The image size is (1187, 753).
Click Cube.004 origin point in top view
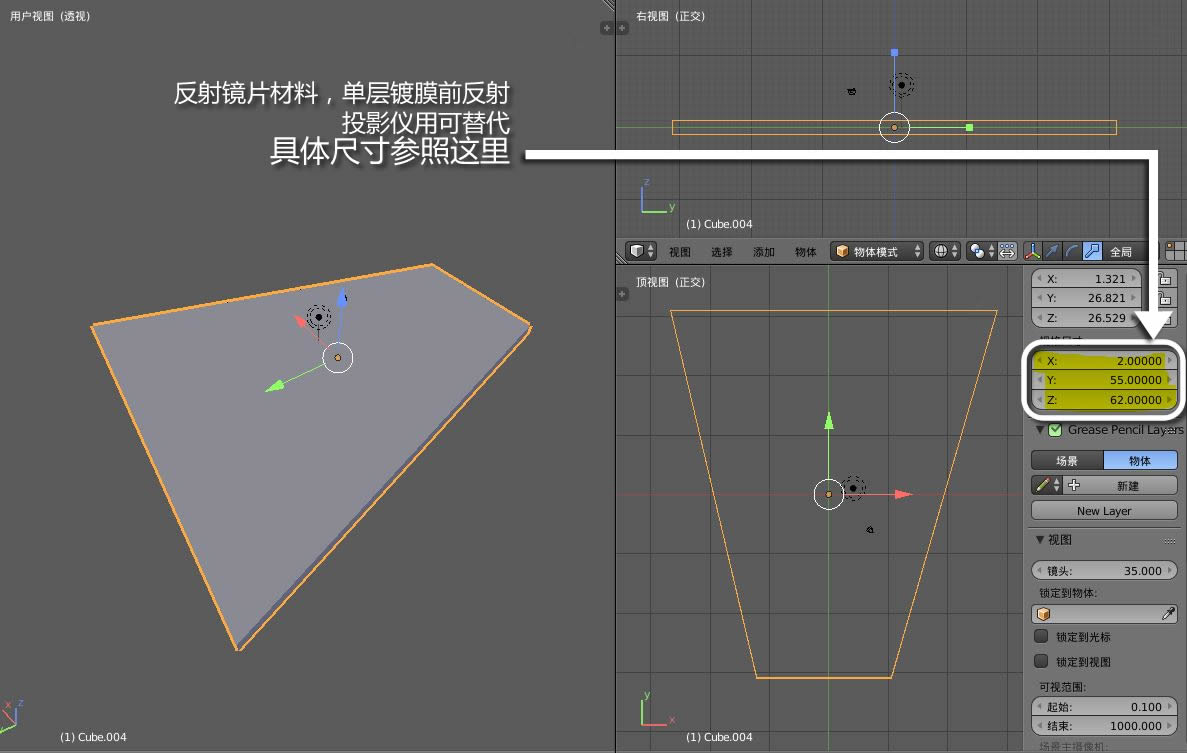point(829,494)
